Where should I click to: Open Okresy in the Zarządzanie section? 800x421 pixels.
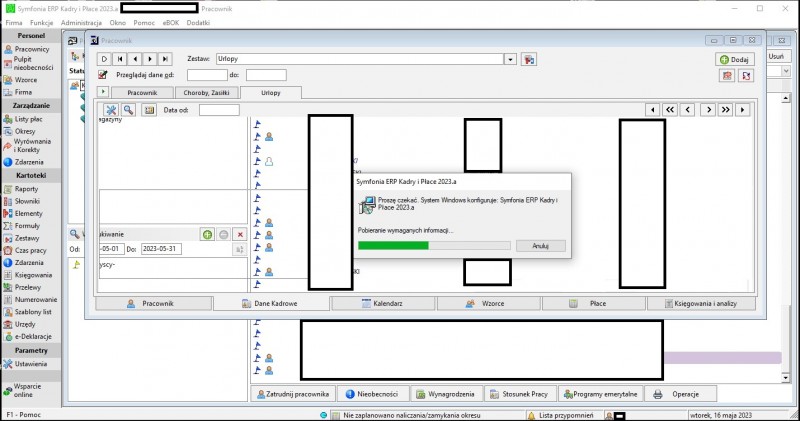[x=19, y=131]
